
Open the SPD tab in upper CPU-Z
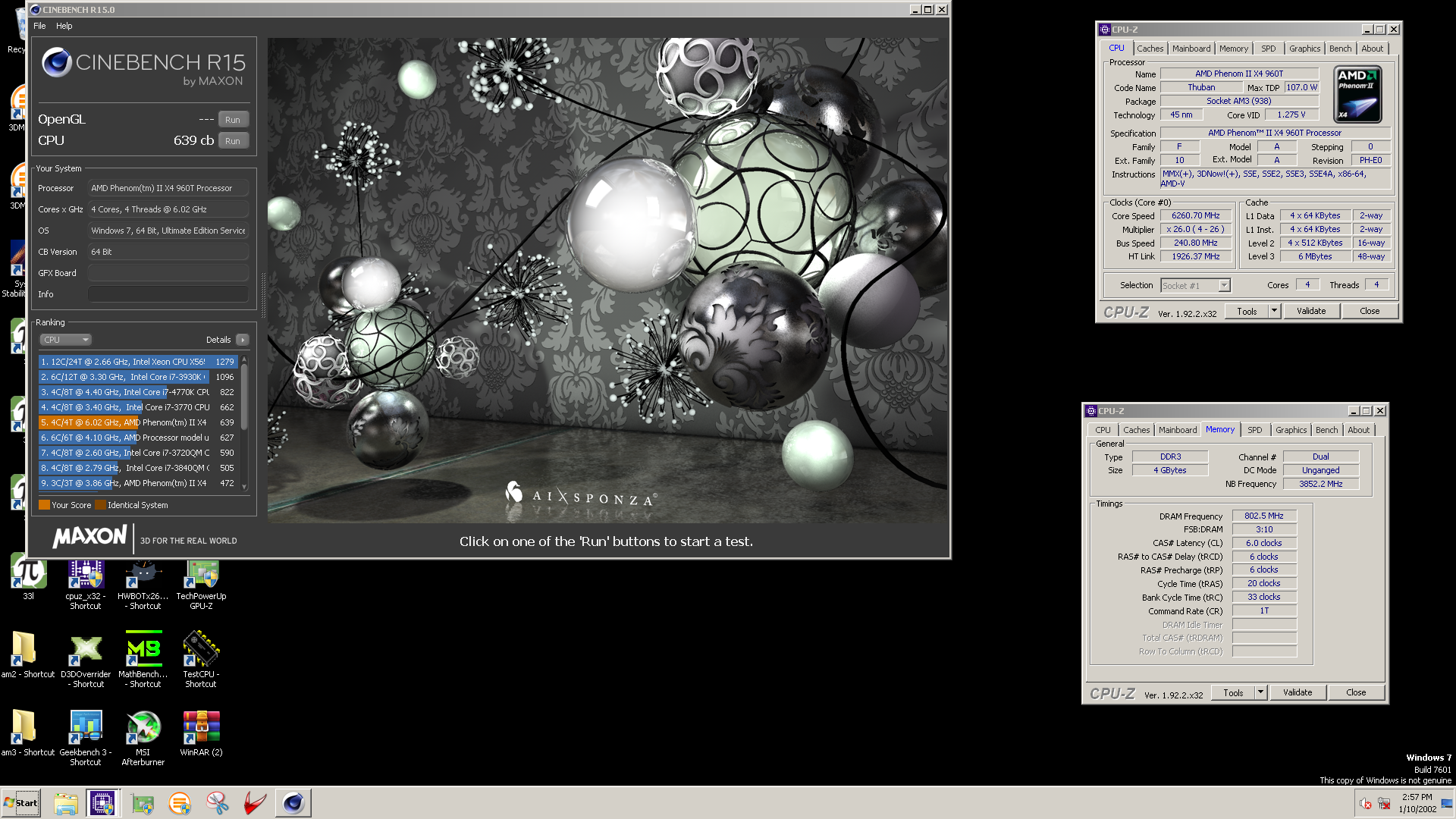coord(1269,49)
